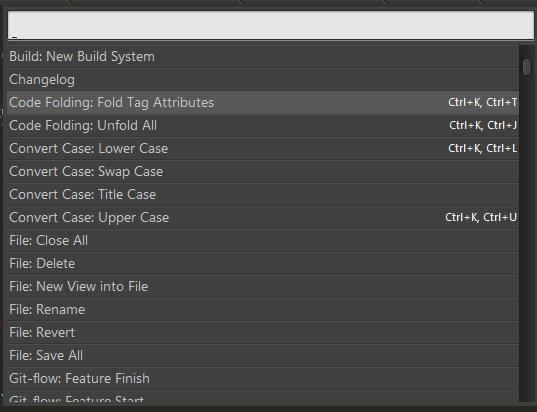This screenshot has height=412, width=537.
Task: Pick the partially visible Git-flow: Feature Start
Action: pos(263,396)
